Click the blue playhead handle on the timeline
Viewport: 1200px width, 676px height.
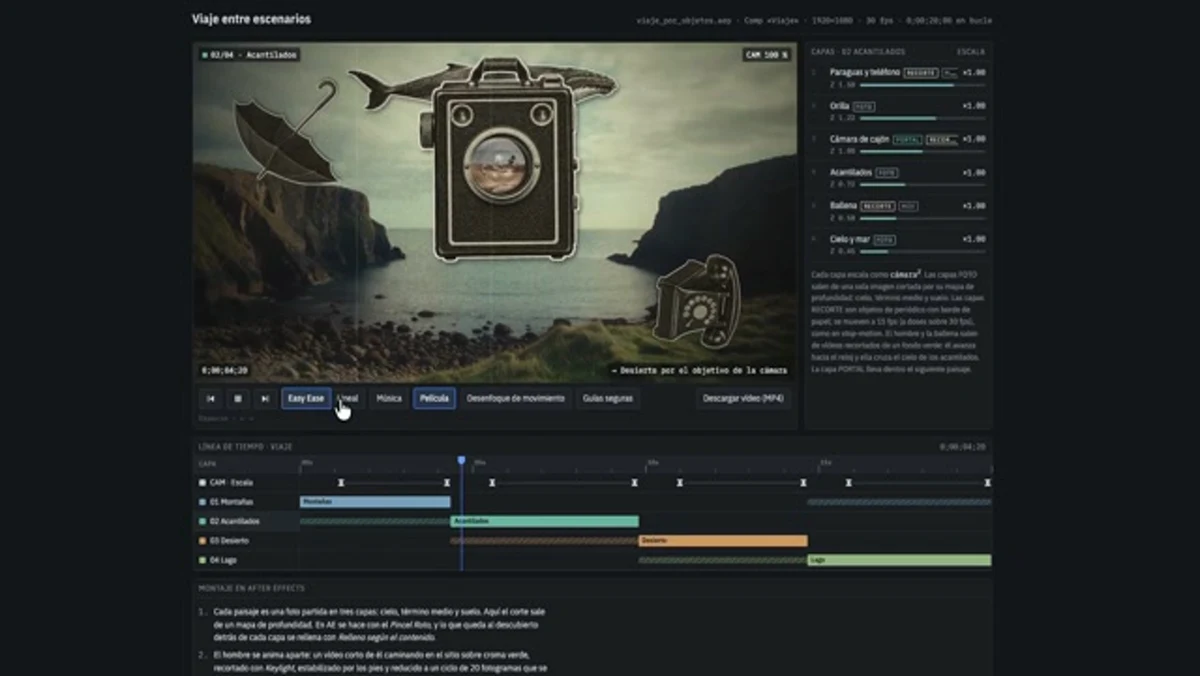(x=461, y=460)
